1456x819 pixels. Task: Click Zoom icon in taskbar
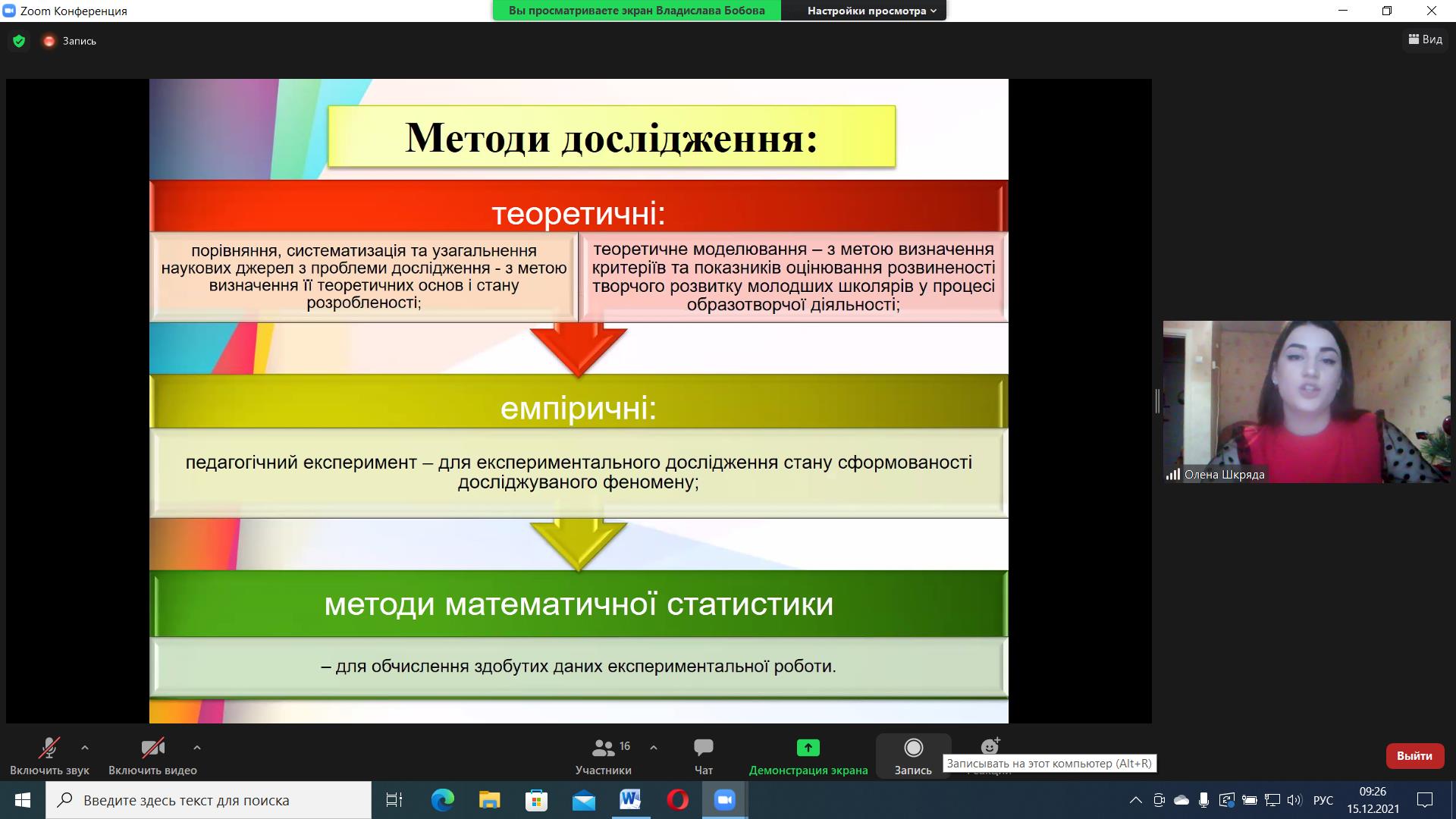tap(725, 800)
